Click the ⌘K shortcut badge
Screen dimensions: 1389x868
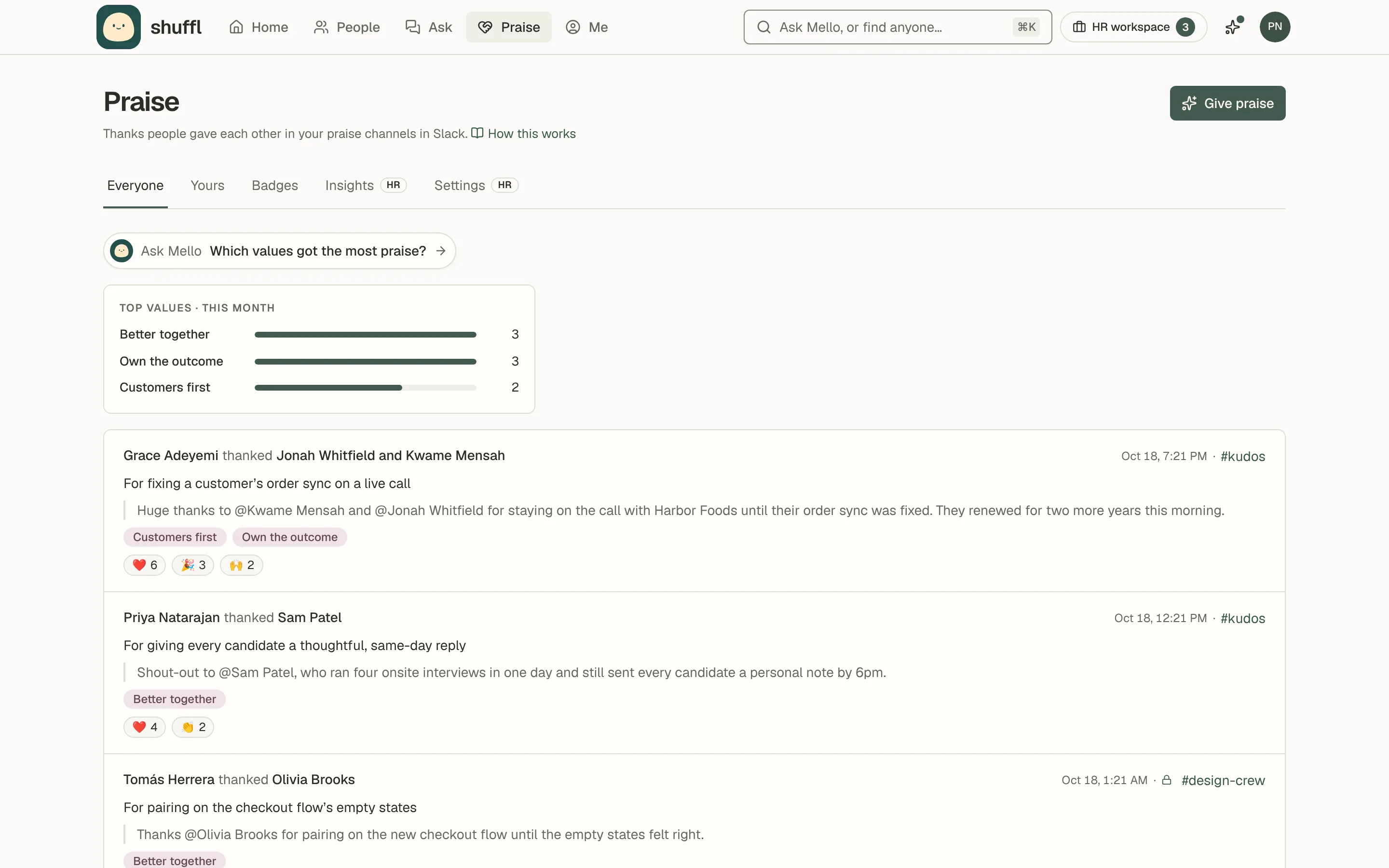point(1026,27)
